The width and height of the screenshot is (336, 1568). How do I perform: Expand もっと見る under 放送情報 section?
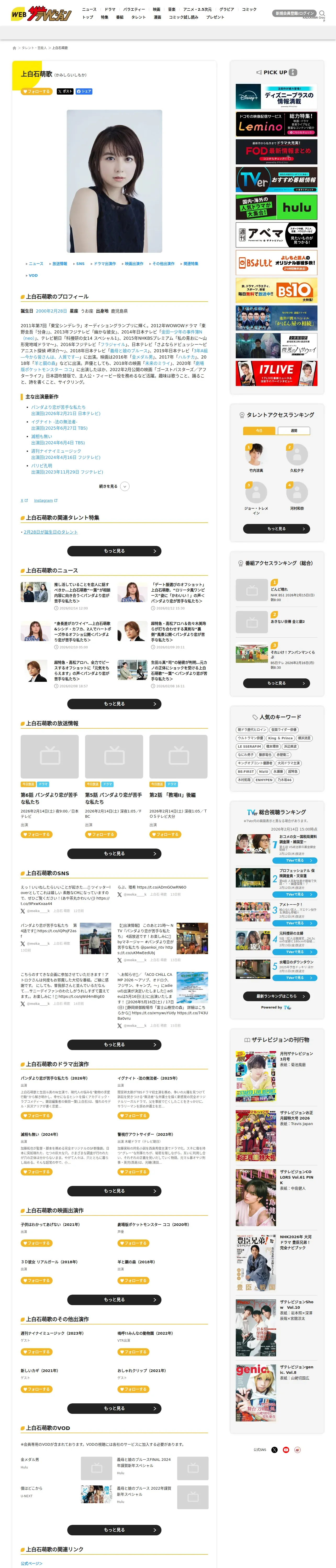tap(114, 854)
